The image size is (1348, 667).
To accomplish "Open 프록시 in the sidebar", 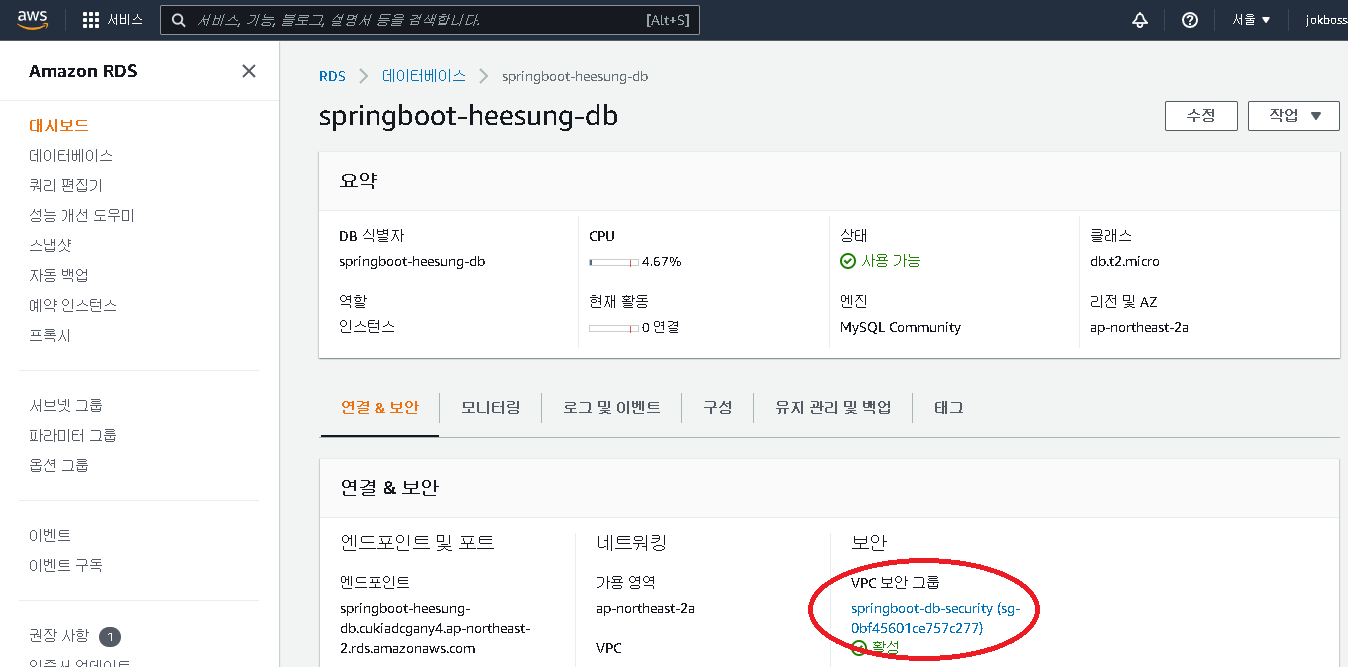I will coord(50,336).
